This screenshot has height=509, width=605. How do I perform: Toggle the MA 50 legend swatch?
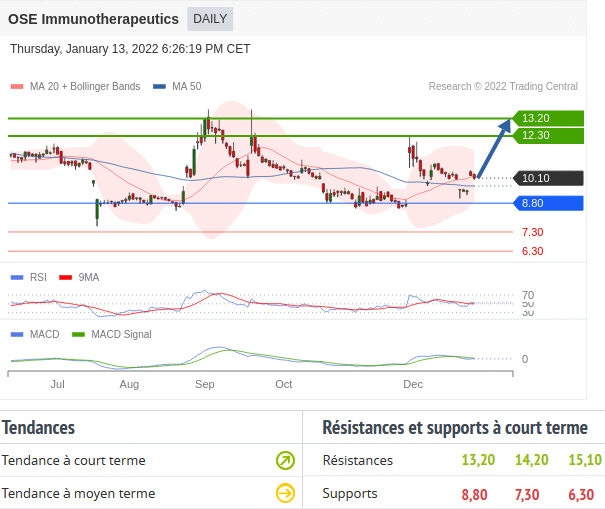tap(159, 86)
